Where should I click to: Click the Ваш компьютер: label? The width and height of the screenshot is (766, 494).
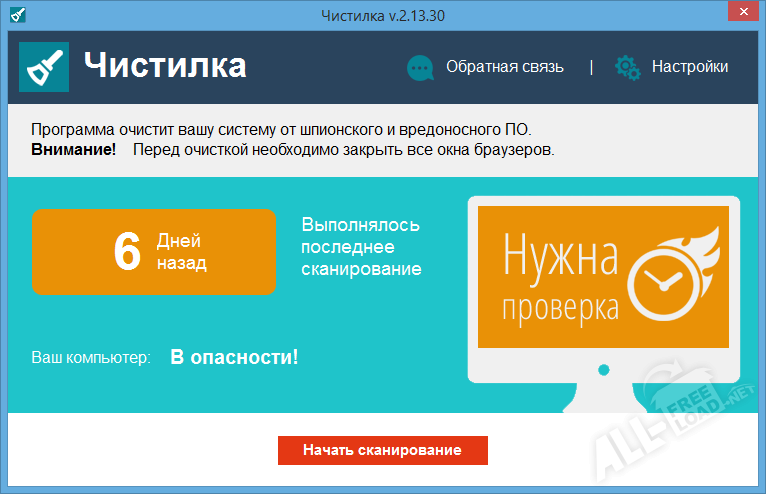91,357
